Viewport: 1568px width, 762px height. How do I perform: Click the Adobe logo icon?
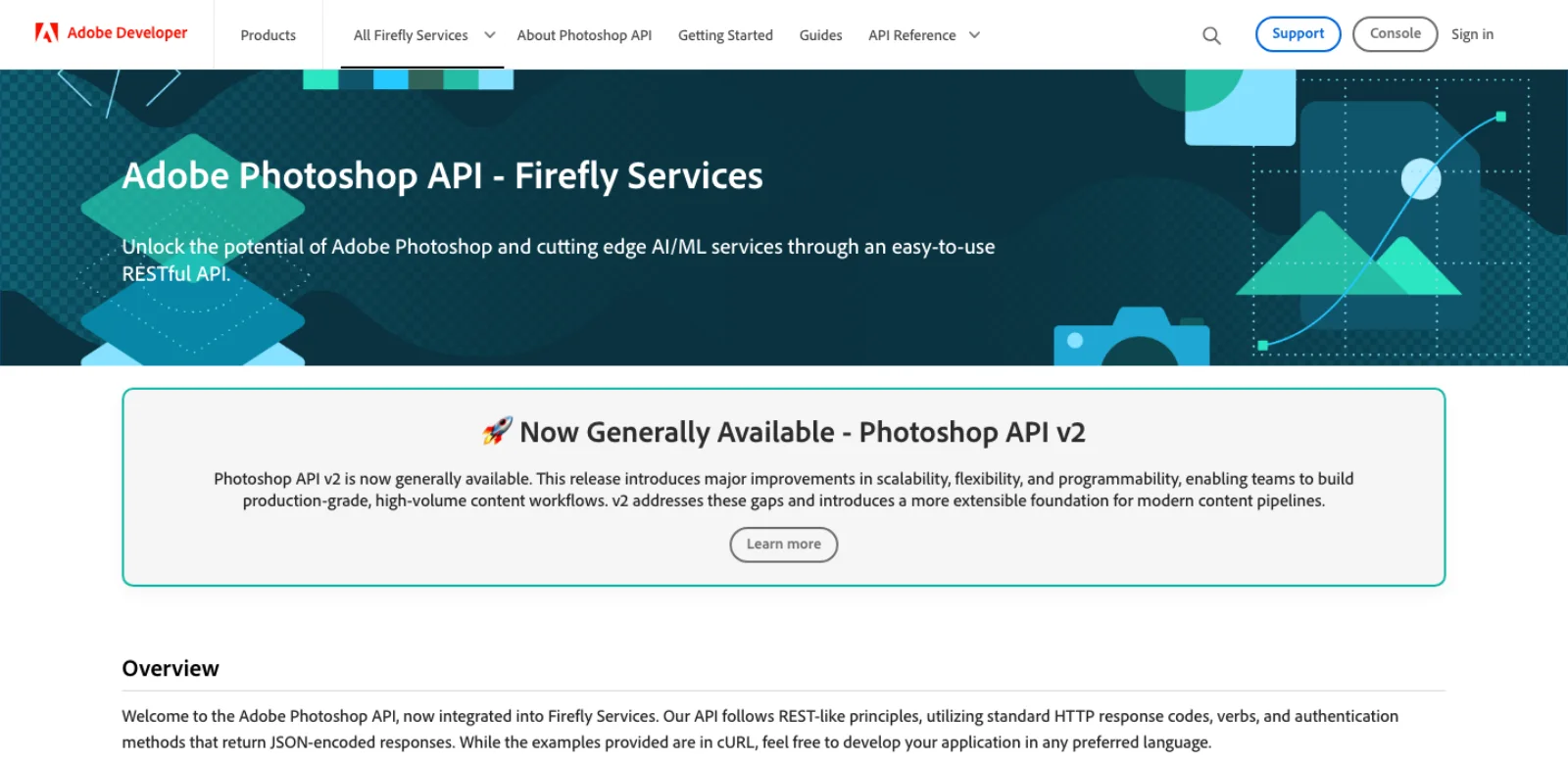pos(46,32)
